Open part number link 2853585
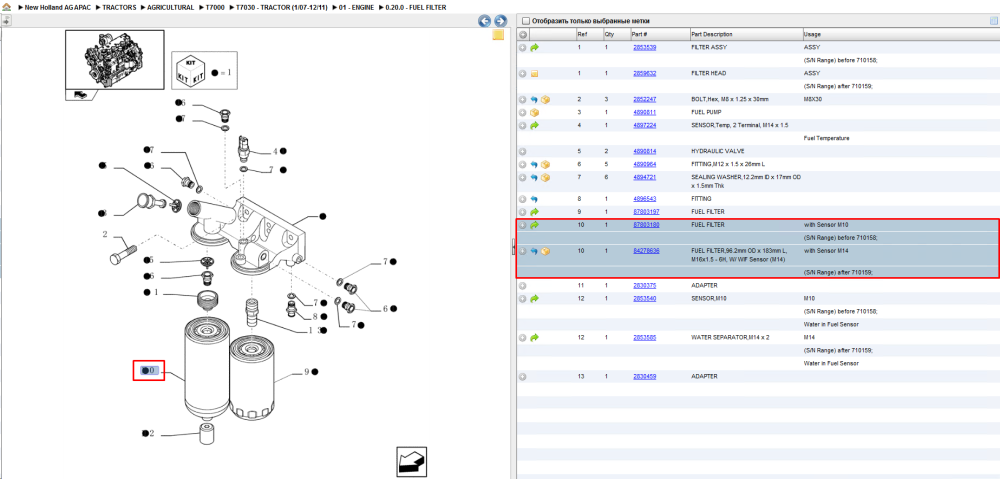 (644, 337)
